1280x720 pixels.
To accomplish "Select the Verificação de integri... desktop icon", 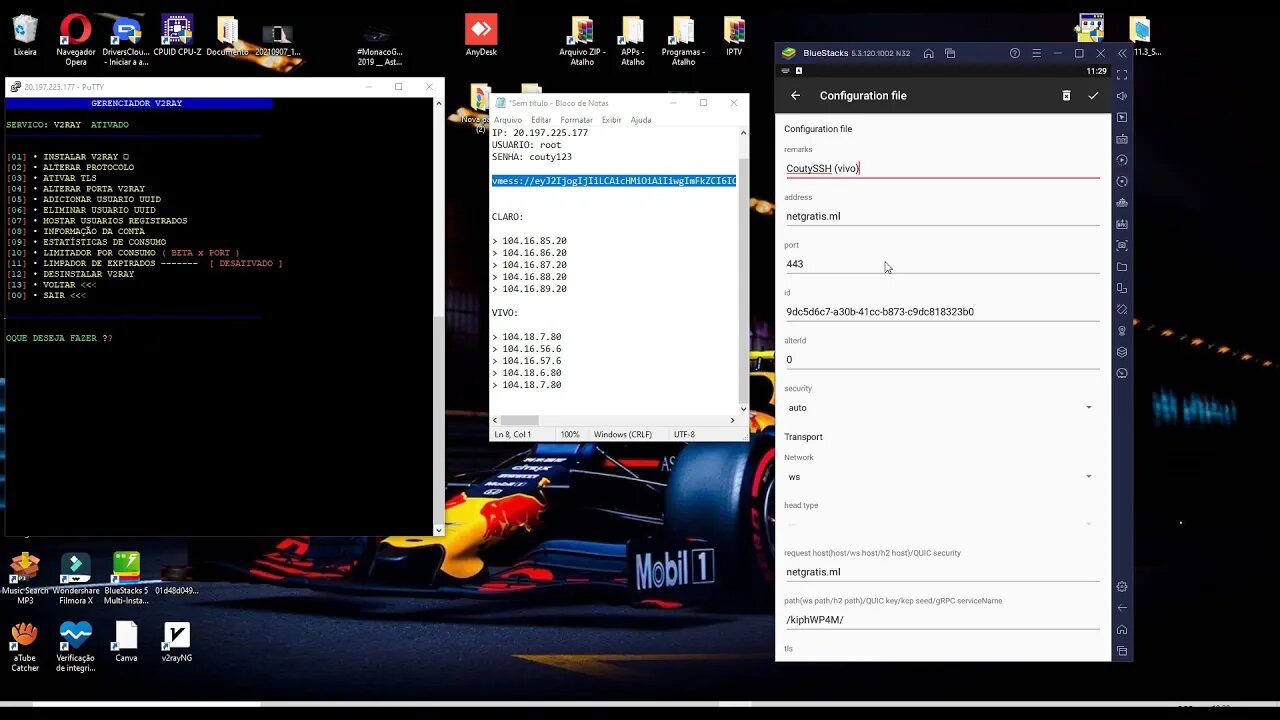I will pos(76,647).
